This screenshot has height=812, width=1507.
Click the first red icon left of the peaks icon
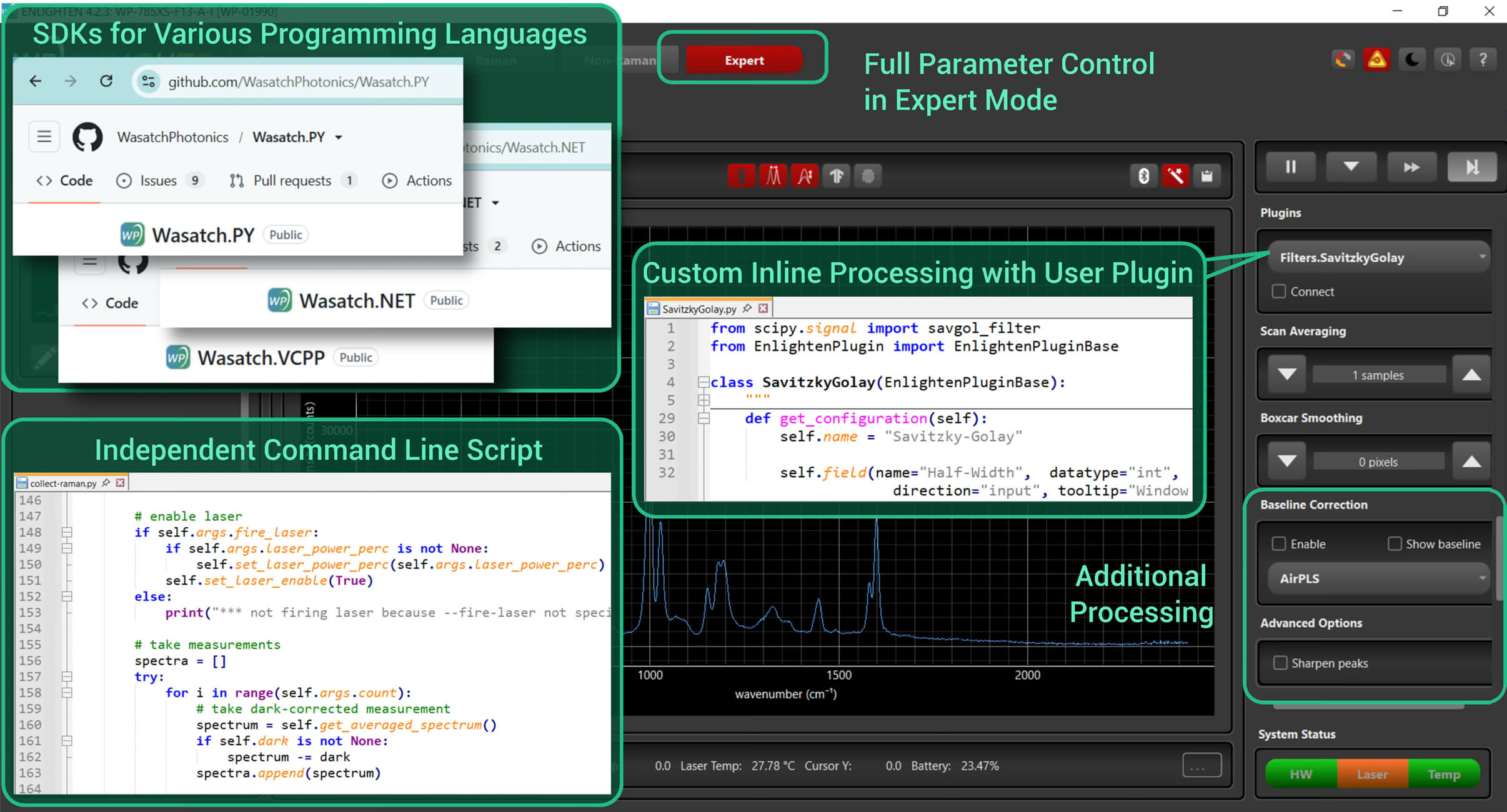pos(742,176)
